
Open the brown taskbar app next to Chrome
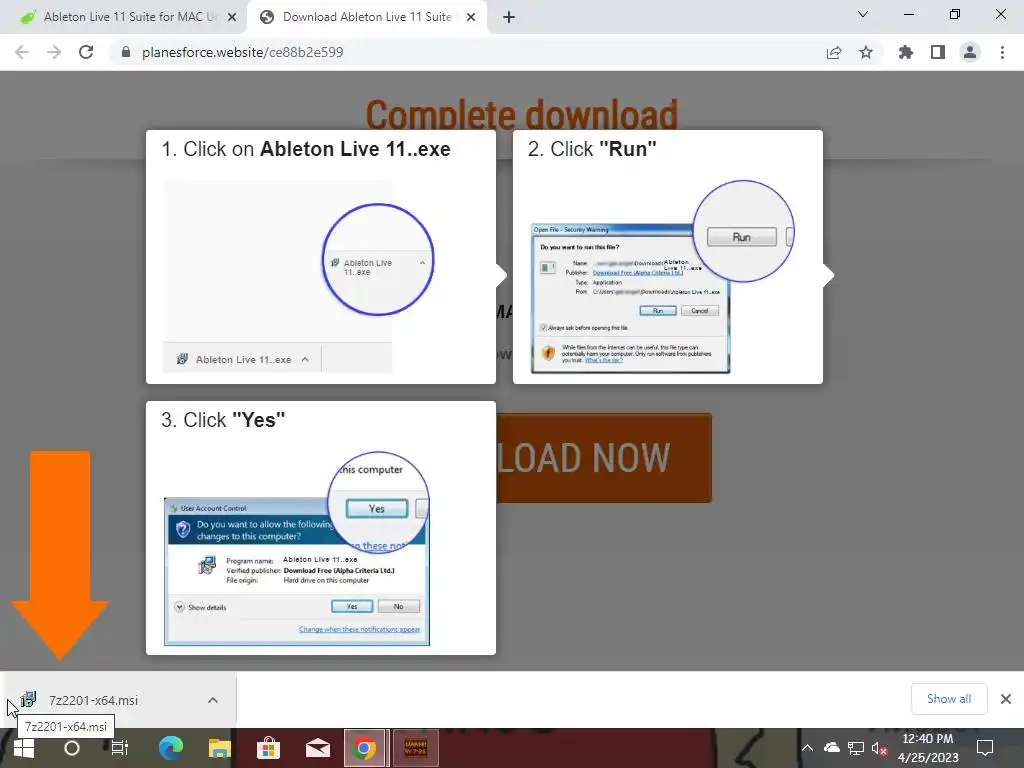pyautogui.click(x=415, y=748)
